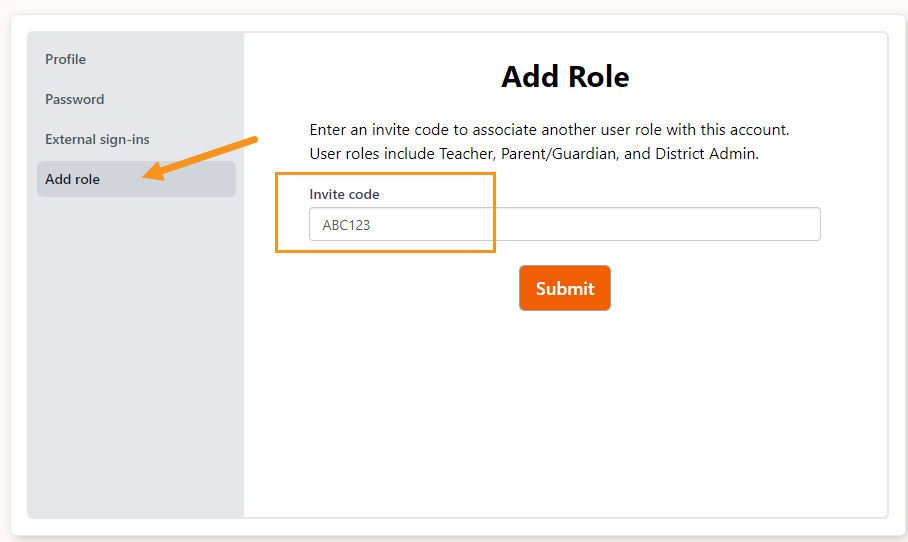
Task: Focus the Invite code text field
Action: click(x=565, y=224)
